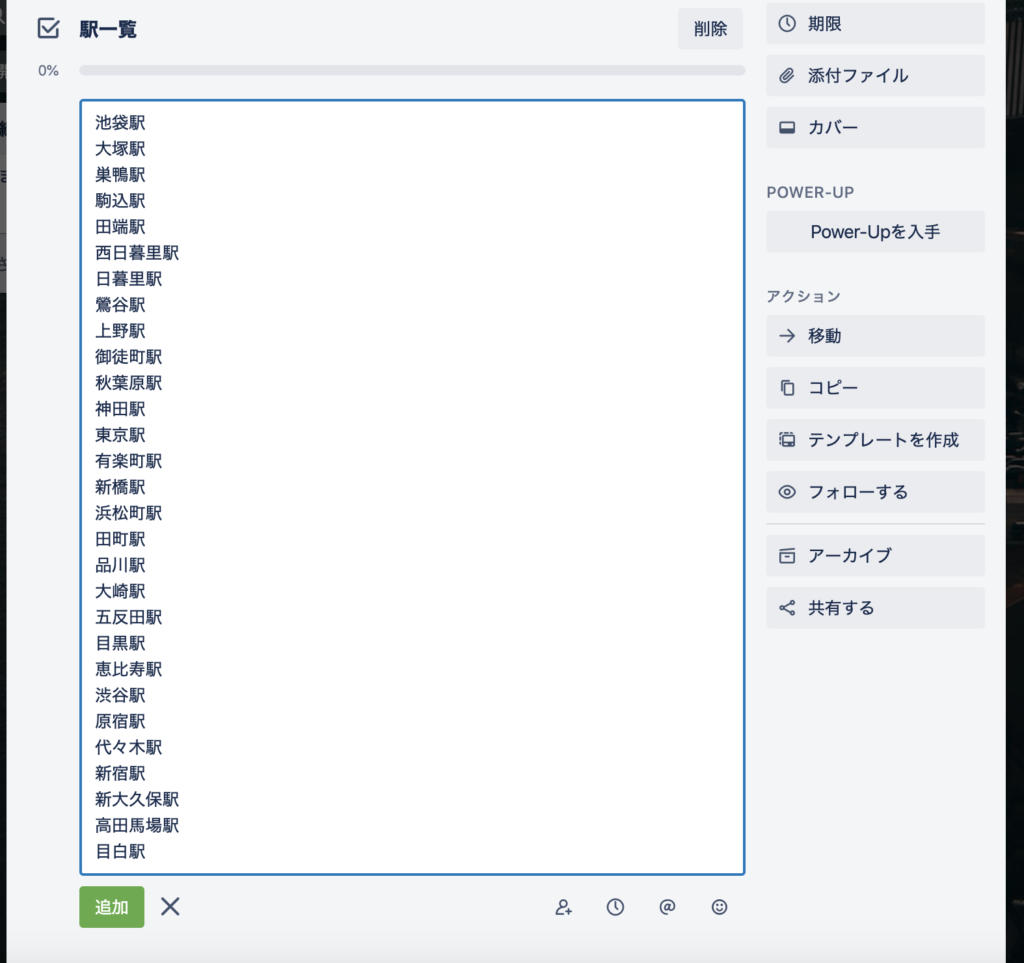The height and width of the screenshot is (963, 1024).
Task: Click the 新宿駅 line
Action: point(120,774)
